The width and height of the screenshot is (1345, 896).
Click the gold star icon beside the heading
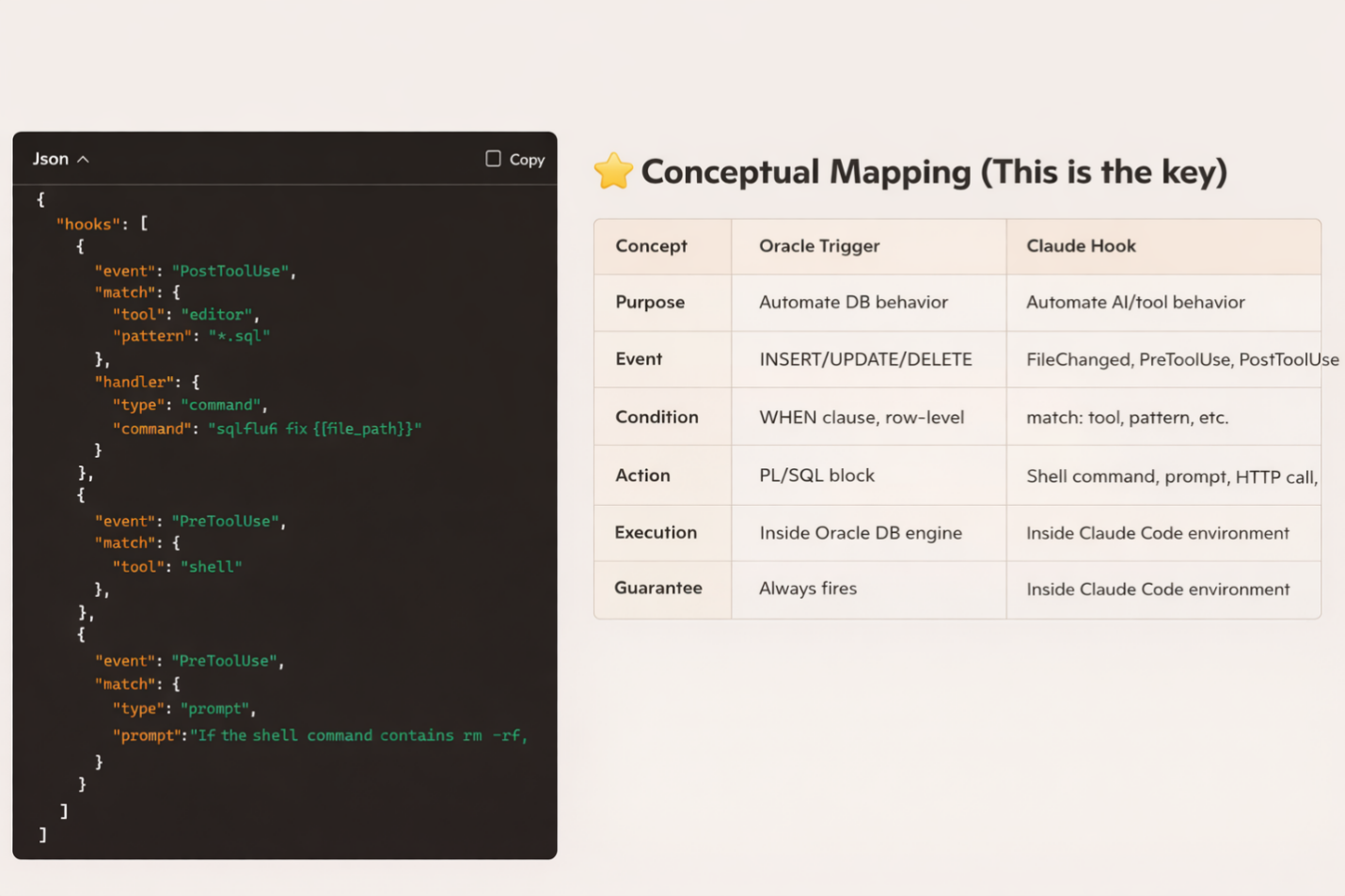click(x=613, y=171)
